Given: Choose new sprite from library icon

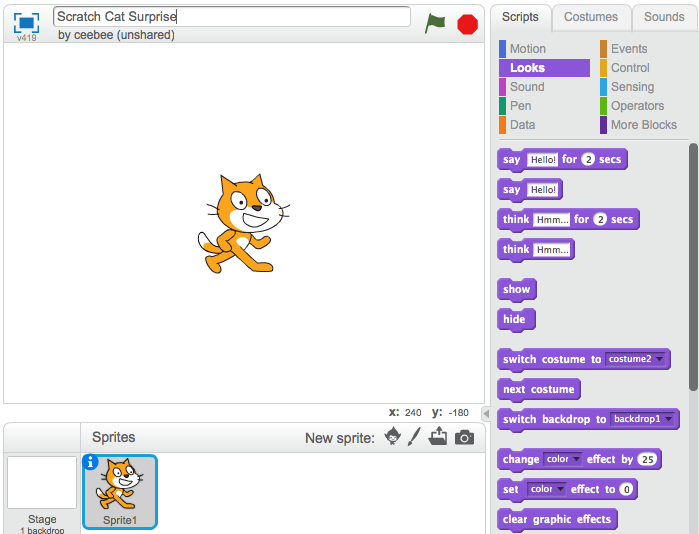Looking at the screenshot, I should [x=393, y=436].
